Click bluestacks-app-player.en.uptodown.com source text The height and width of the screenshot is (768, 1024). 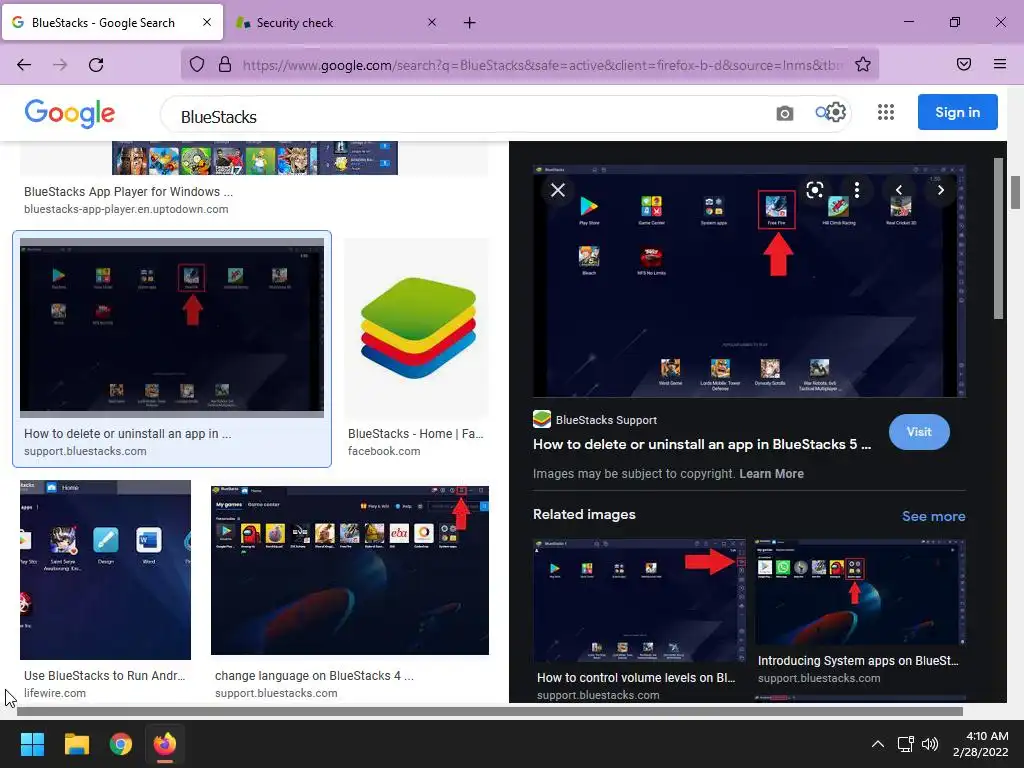[126, 209]
